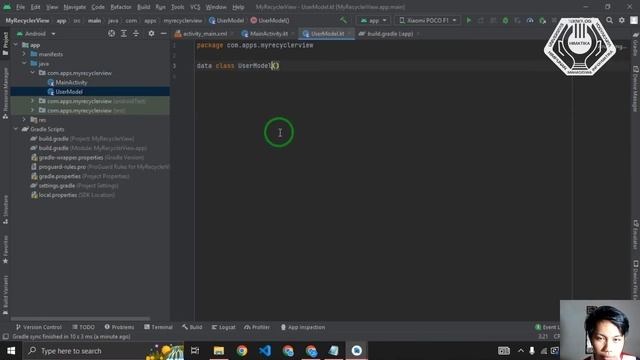Click the Apply Changes and Restart Activity icon
Screen dimensions: 640x360
pyautogui.click(x=481, y=20)
